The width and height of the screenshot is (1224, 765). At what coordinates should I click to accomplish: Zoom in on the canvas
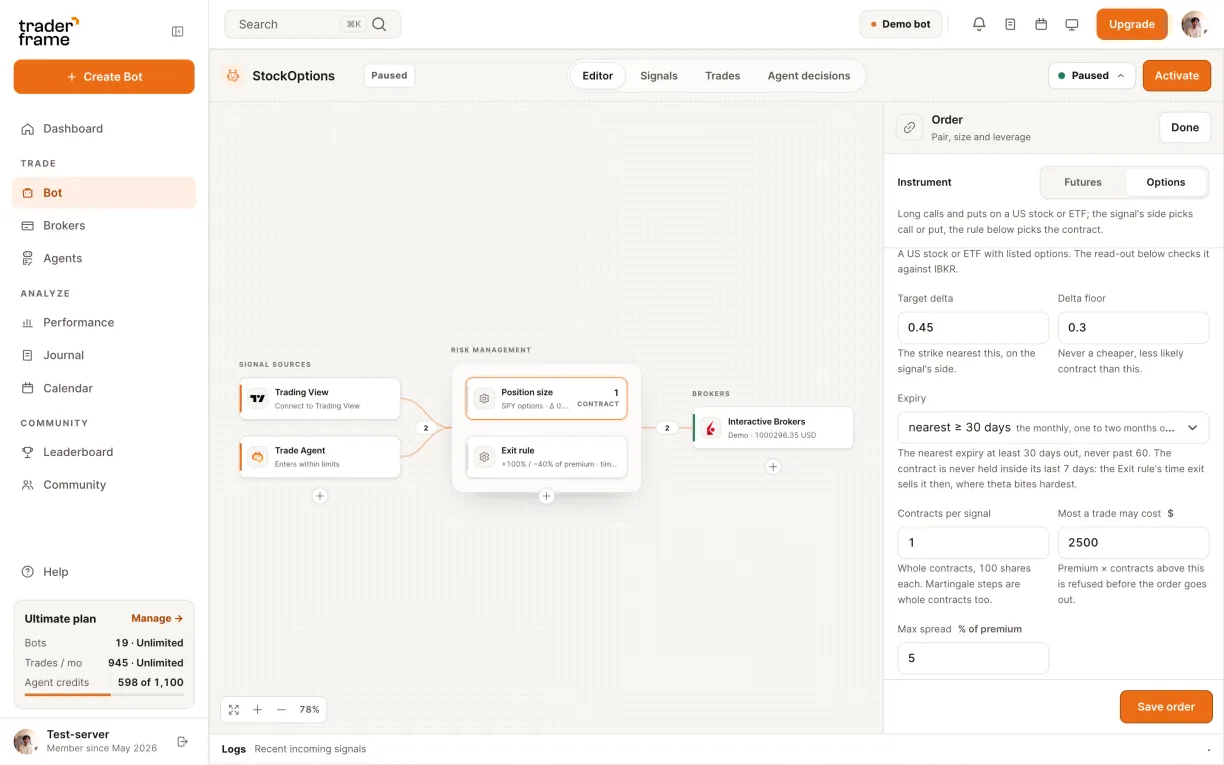257,710
